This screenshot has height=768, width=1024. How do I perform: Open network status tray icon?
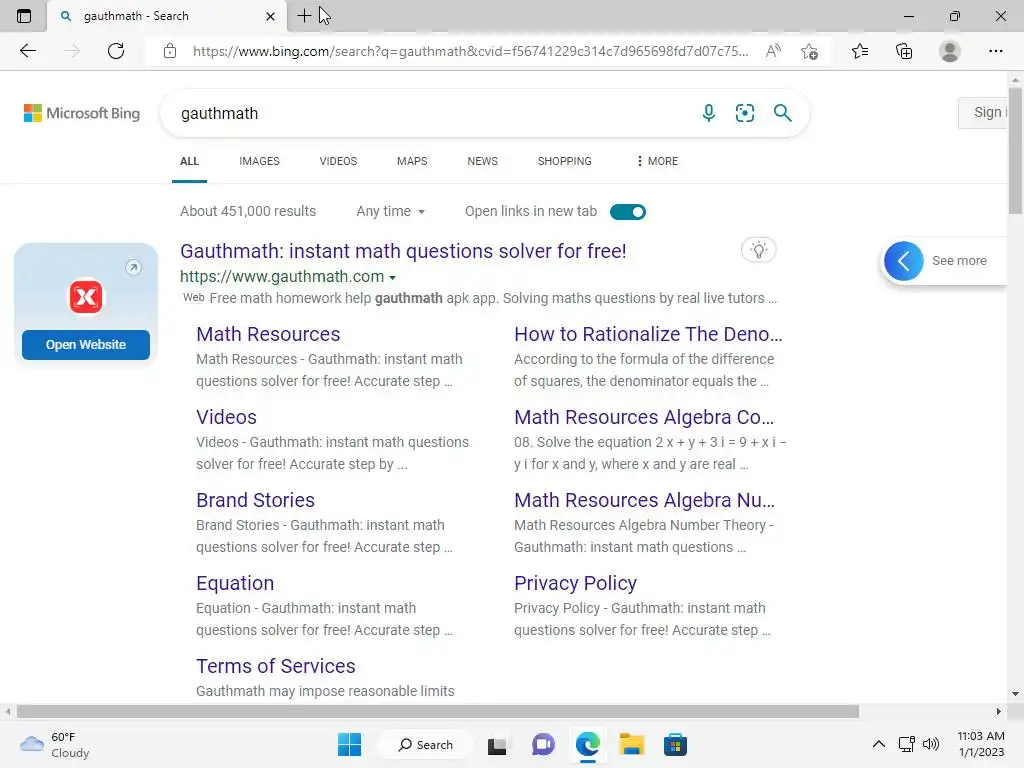[906, 744]
